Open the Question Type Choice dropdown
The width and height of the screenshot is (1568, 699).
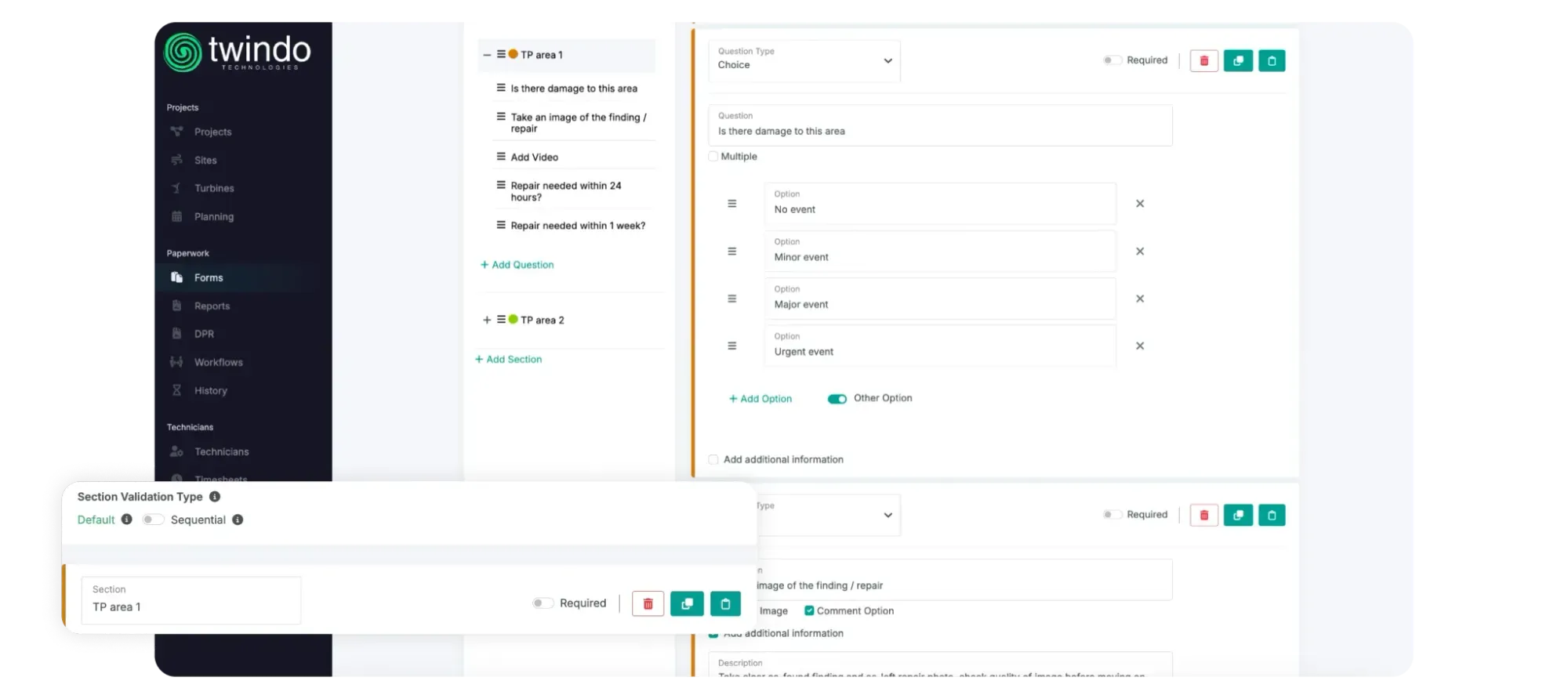(x=804, y=60)
